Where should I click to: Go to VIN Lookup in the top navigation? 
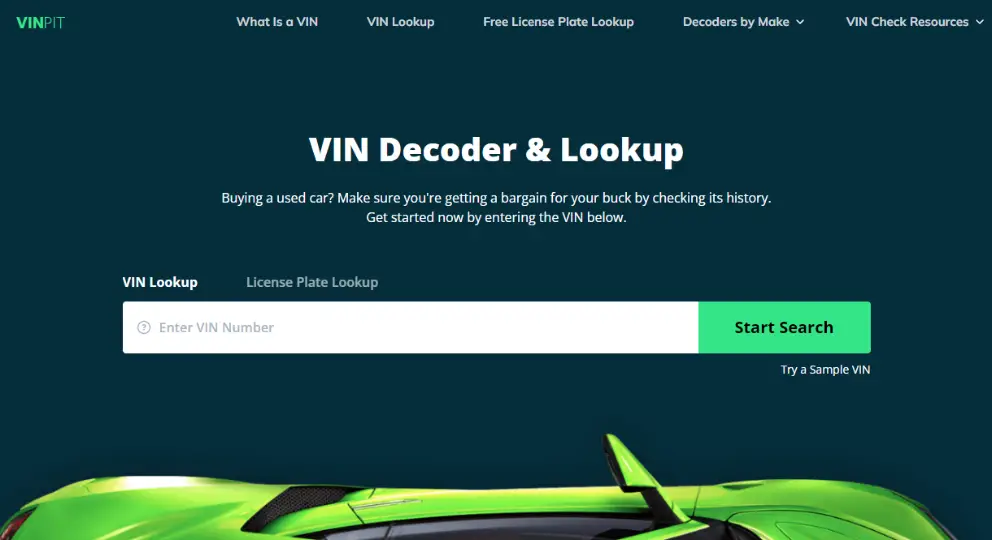point(400,22)
